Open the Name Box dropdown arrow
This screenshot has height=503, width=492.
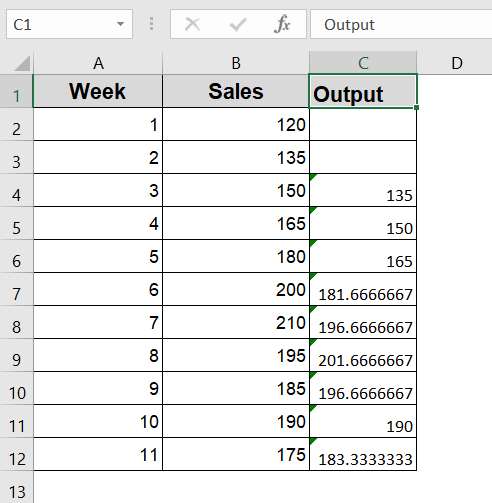pos(120,24)
